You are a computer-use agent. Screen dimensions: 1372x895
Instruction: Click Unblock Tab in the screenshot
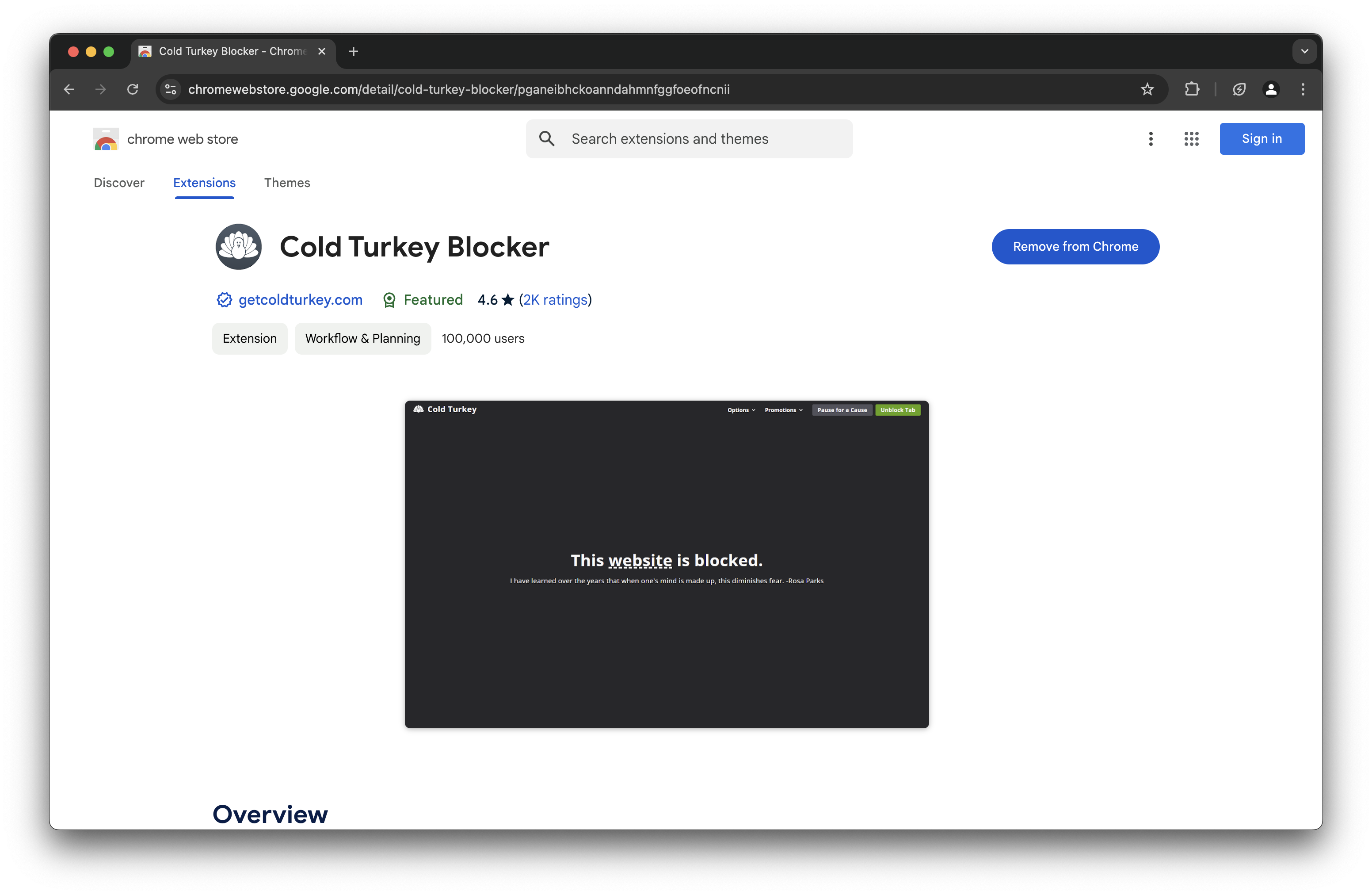898,410
